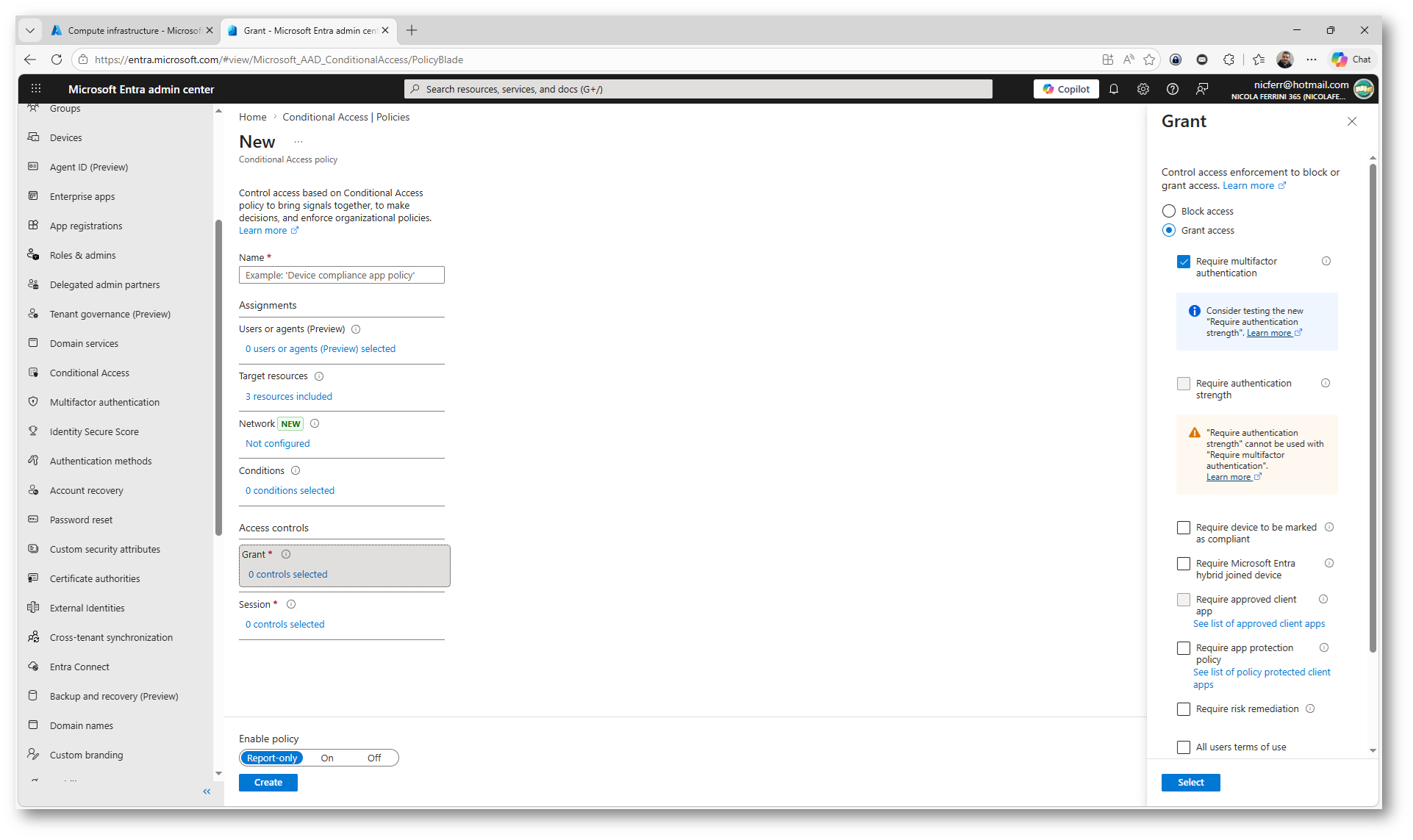The image size is (1413, 840).
Task: Open Conditional Access in the sidebar
Action: 90,373
